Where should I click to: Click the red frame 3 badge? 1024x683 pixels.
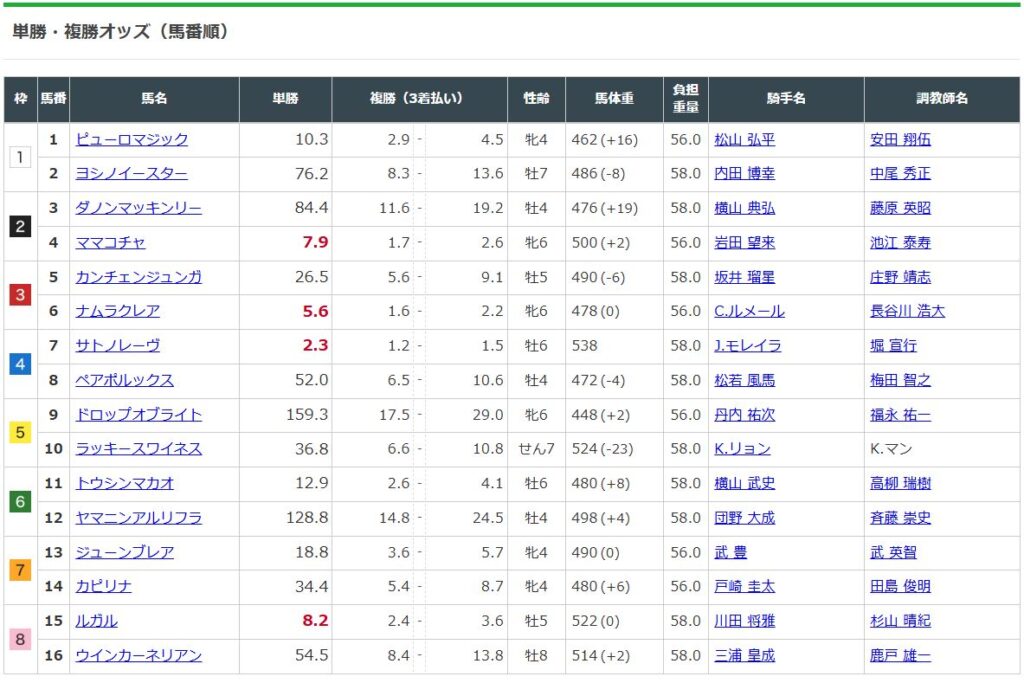click(x=20, y=295)
